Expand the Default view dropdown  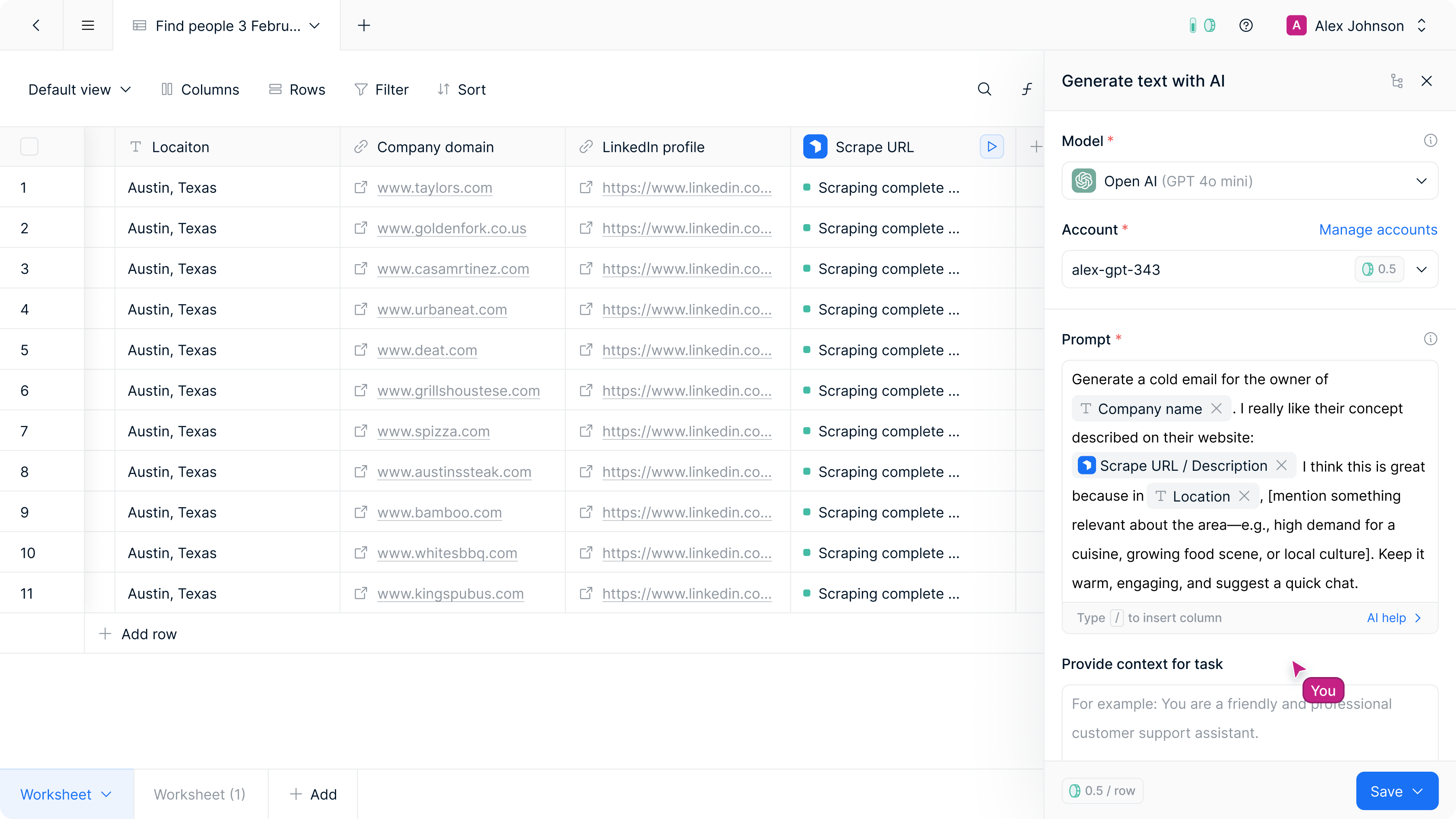(x=80, y=89)
